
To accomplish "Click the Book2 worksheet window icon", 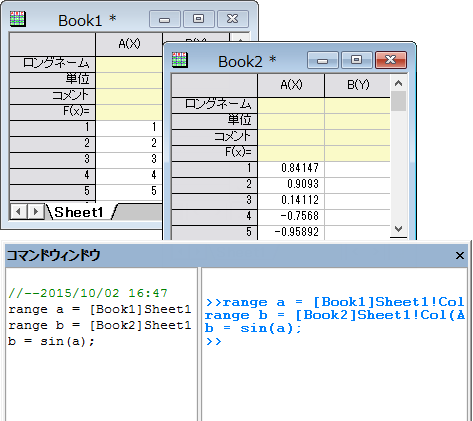I will click(x=180, y=60).
